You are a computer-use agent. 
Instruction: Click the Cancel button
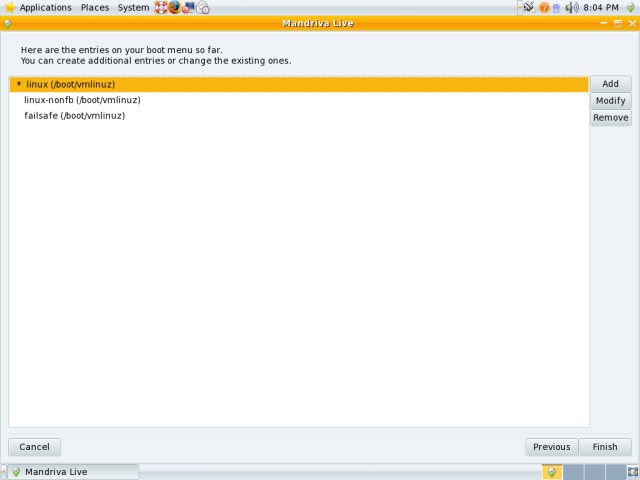click(x=35, y=447)
